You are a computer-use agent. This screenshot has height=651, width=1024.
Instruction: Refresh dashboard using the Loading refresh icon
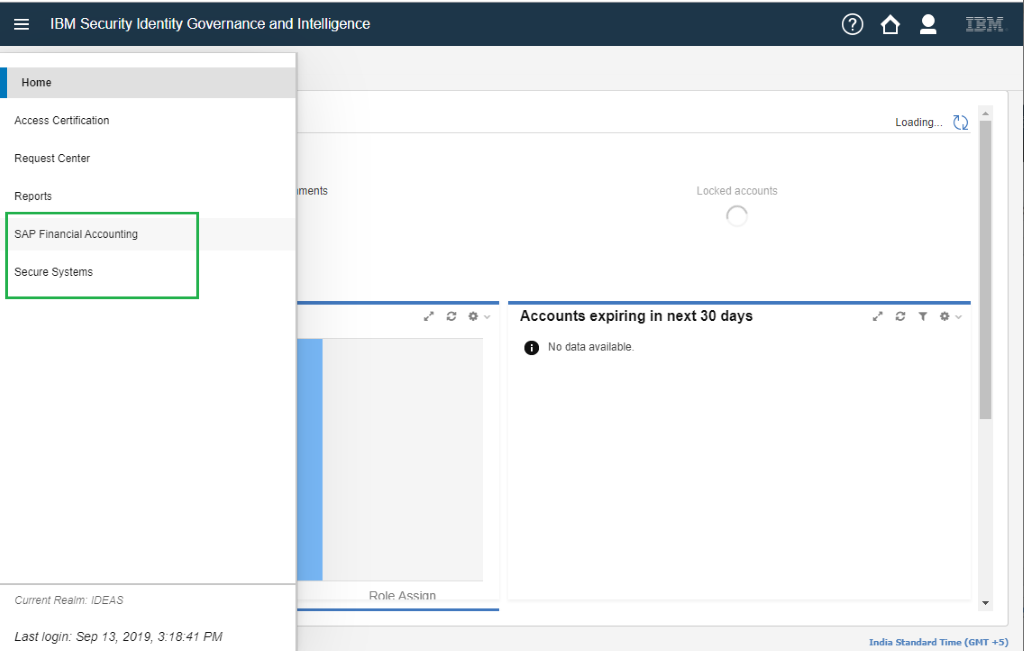tap(960, 122)
